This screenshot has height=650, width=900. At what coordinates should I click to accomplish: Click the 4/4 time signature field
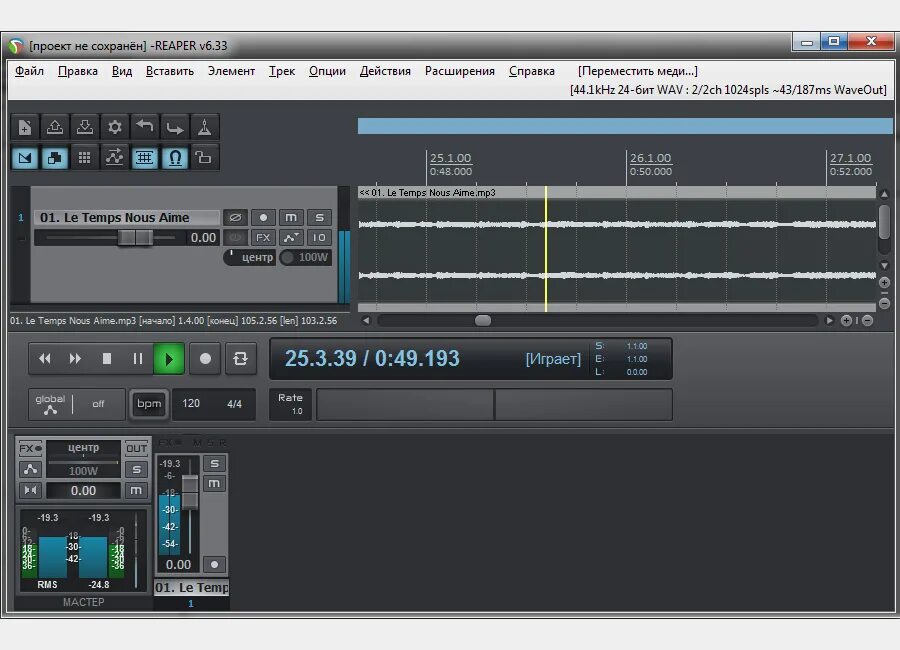pyautogui.click(x=234, y=404)
